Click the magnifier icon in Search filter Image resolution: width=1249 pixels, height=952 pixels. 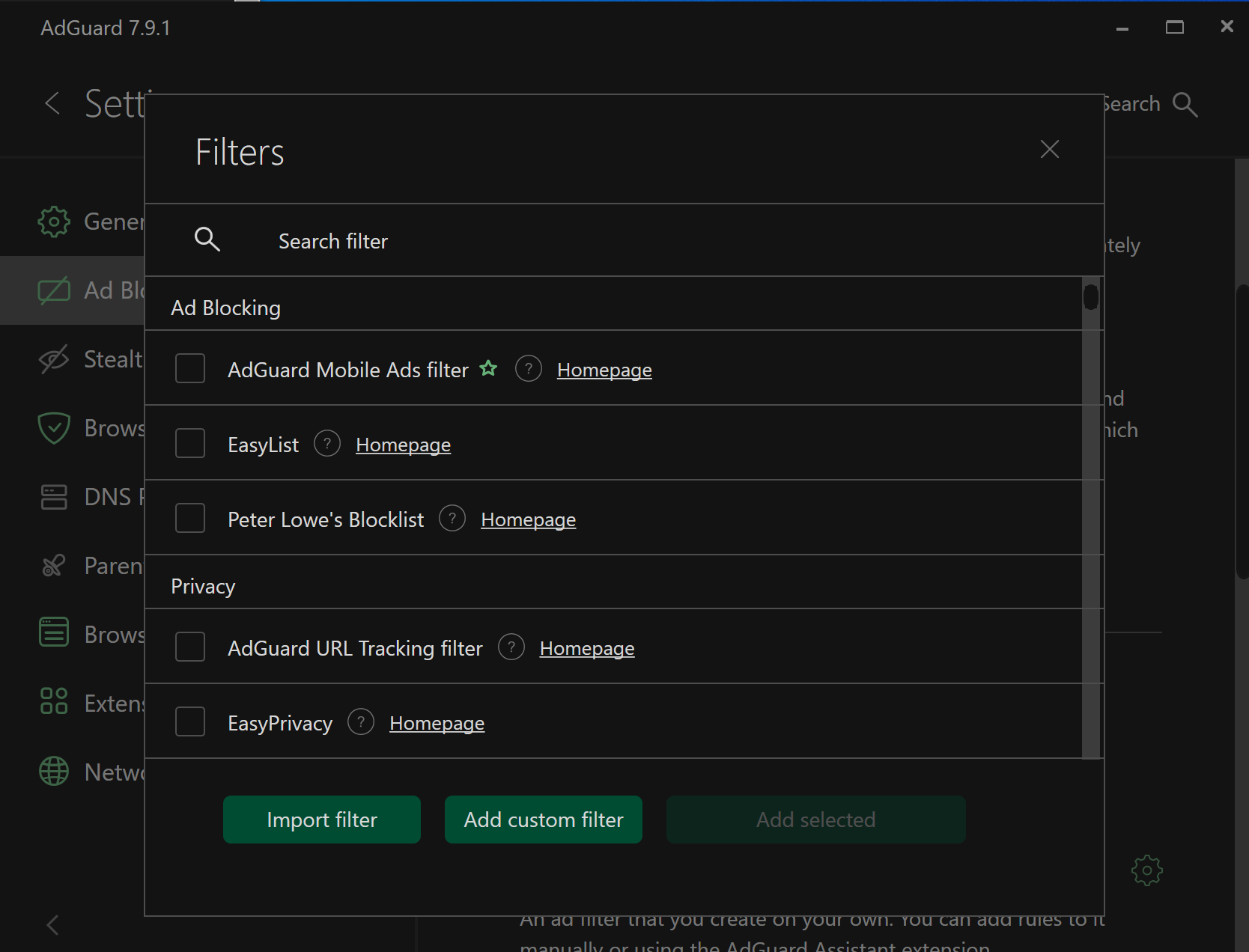(x=207, y=239)
